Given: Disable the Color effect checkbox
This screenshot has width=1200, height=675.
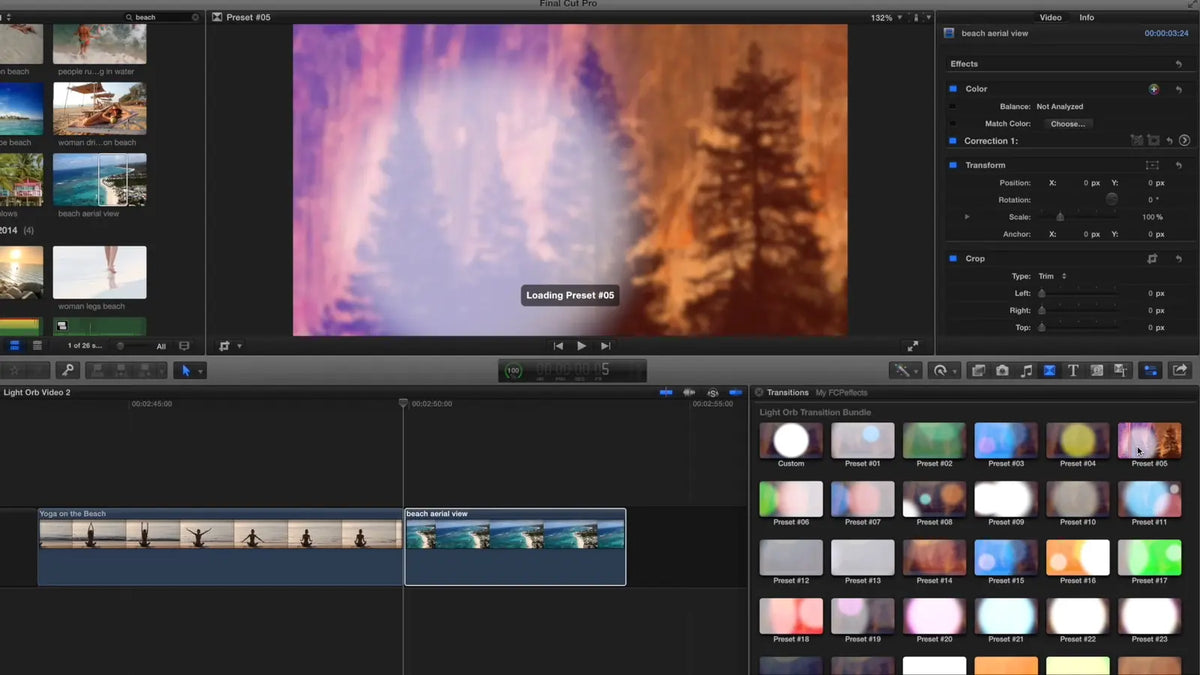Looking at the screenshot, I should click(x=953, y=89).
